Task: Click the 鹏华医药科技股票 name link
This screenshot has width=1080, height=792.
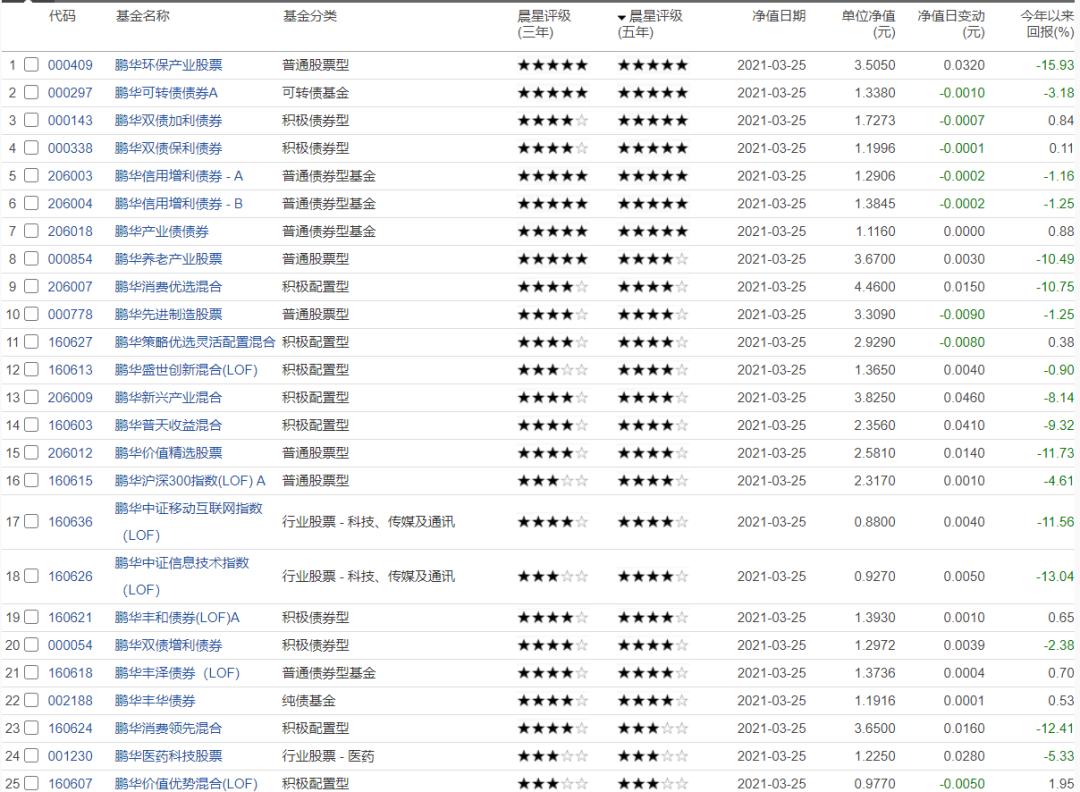Action: pos(167,756)
